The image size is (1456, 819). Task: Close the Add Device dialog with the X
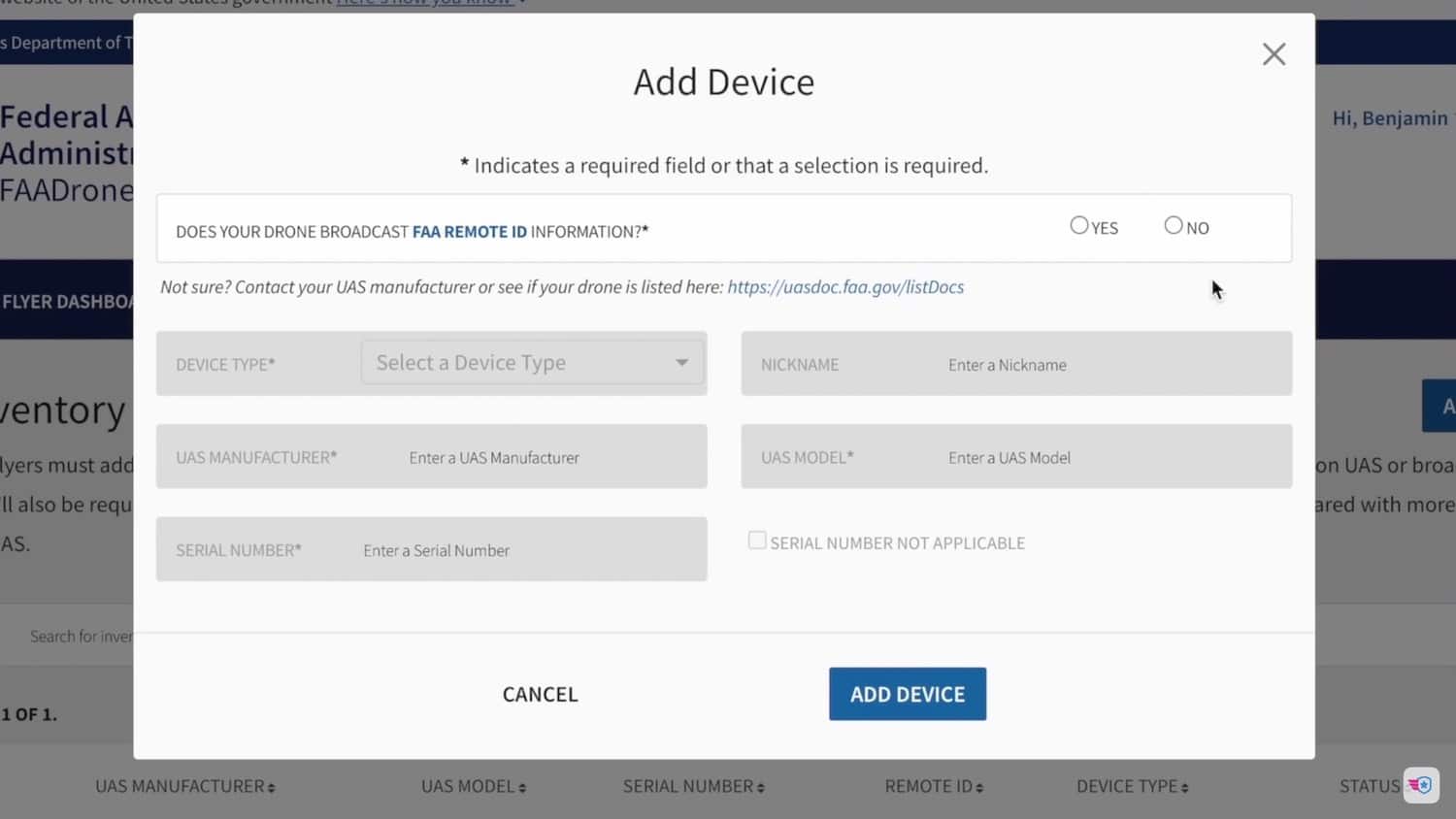(x=1274, y=53)
